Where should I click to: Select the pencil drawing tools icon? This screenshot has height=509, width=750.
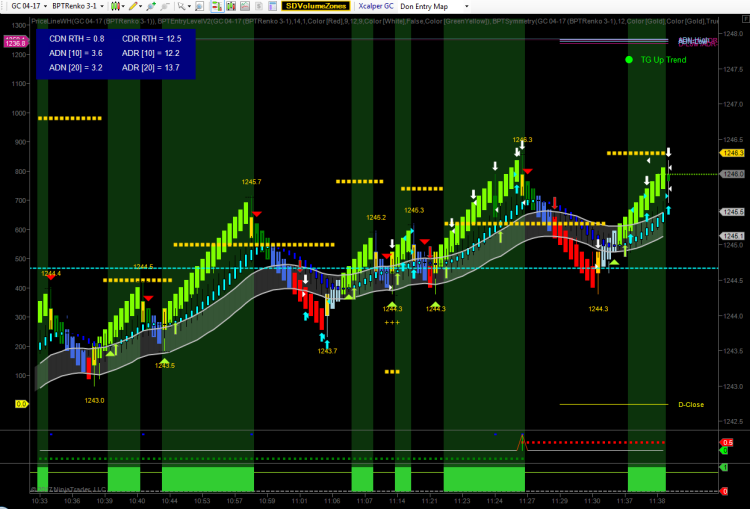(x=132, y=6)
